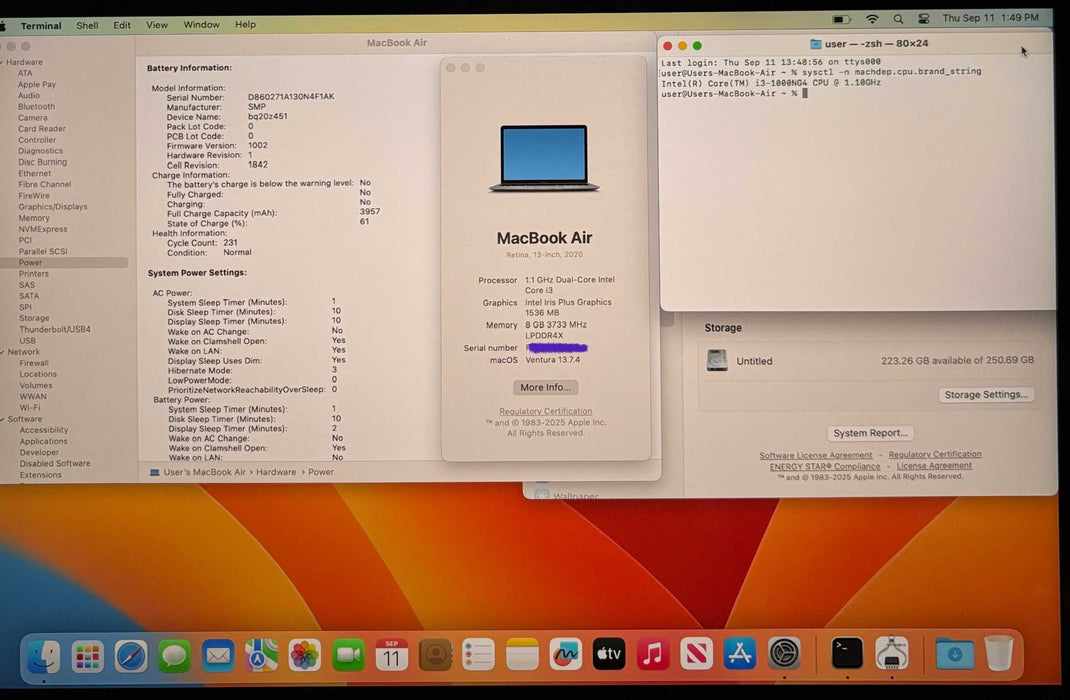Click the Storage Settings... button
The image size is (1070, 700).
pyautogui.click(x=986, y=394)
